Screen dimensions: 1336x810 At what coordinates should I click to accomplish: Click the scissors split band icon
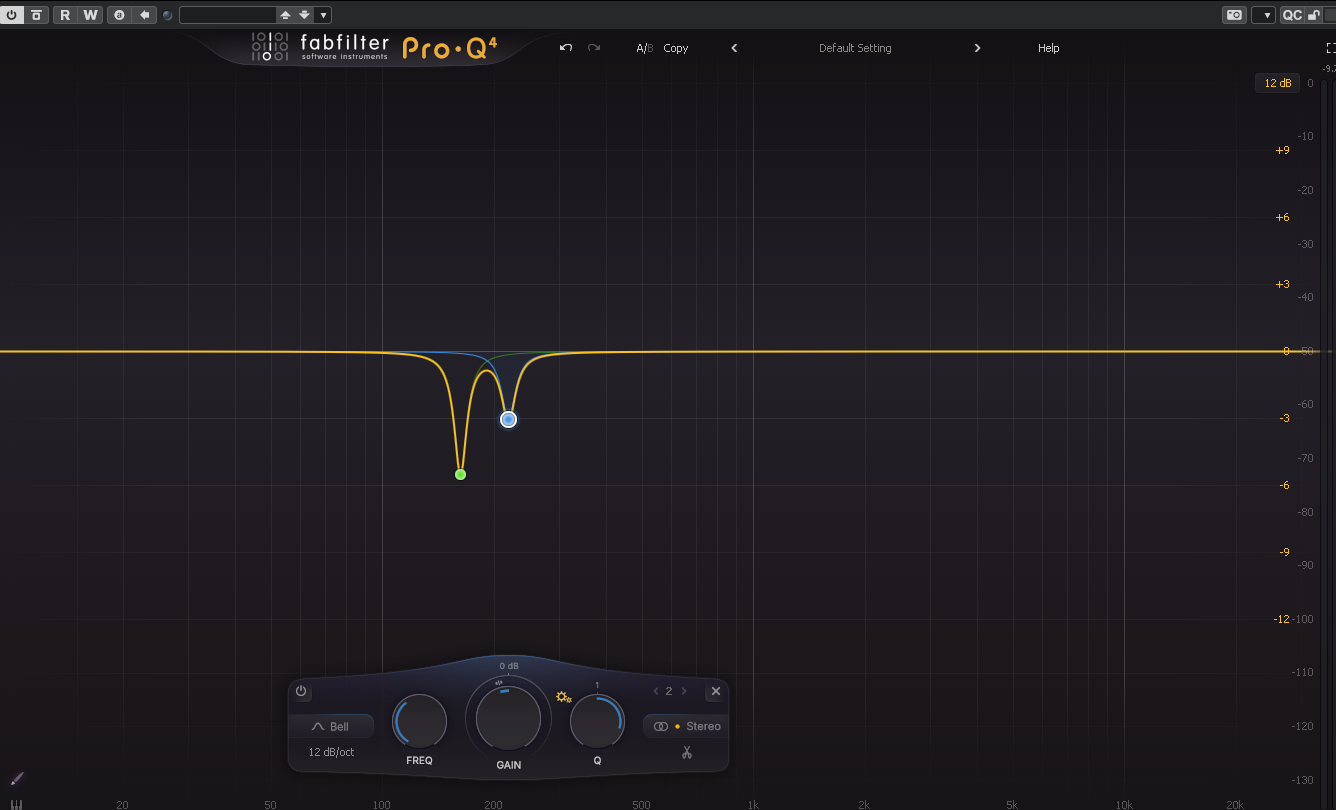pos(687,752)
